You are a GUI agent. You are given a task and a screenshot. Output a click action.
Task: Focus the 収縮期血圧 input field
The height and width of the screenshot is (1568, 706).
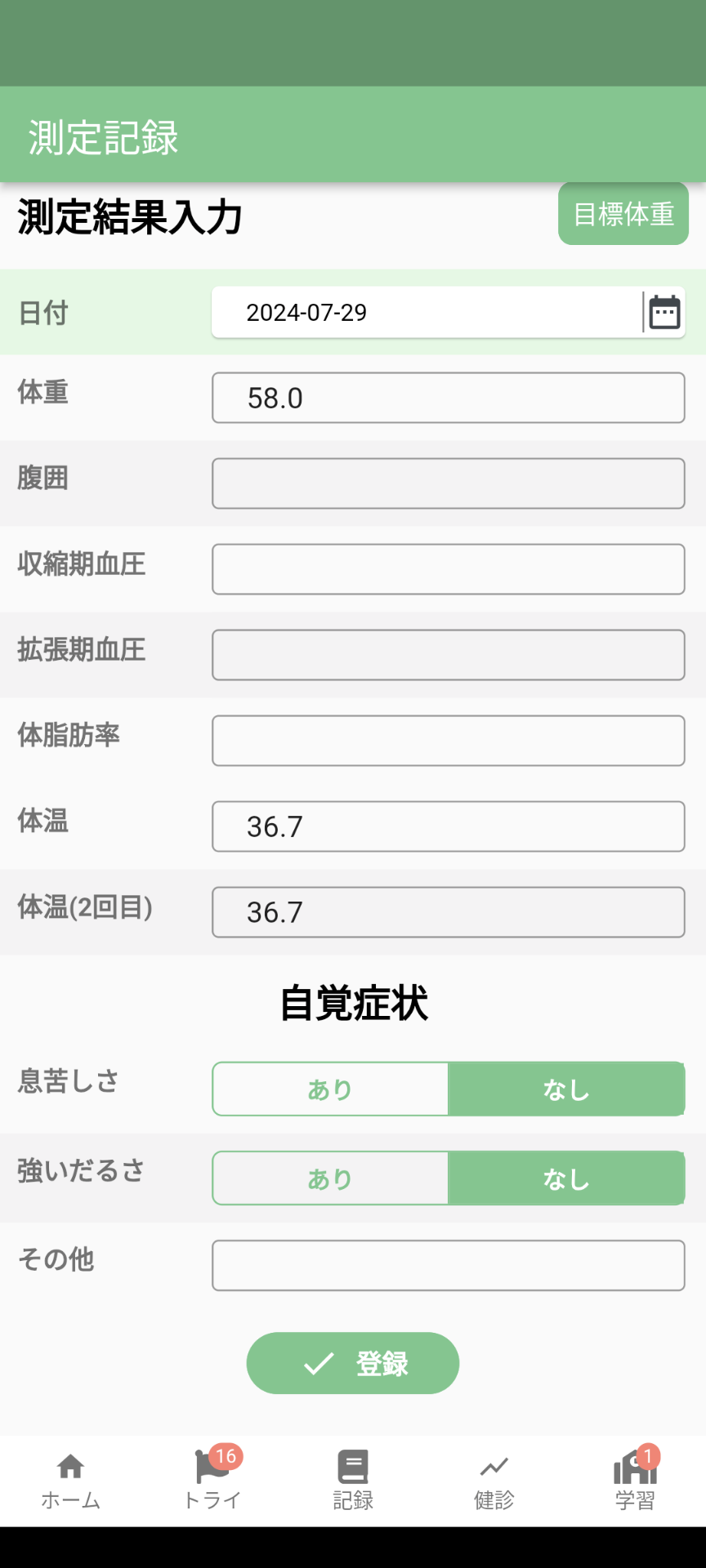pos(448,569)
